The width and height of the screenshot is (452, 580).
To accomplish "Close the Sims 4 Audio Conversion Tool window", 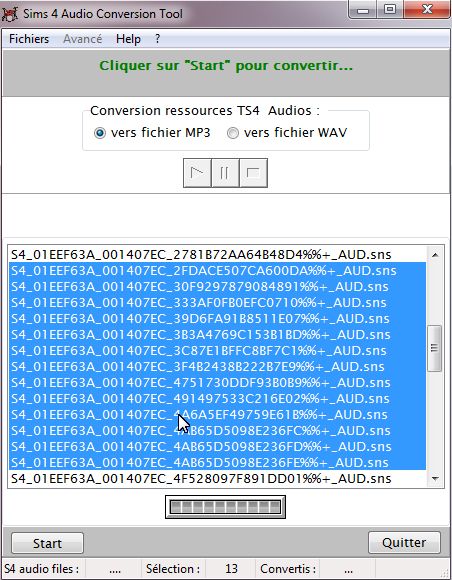I will pyautogui.click(x=427, y=10).
